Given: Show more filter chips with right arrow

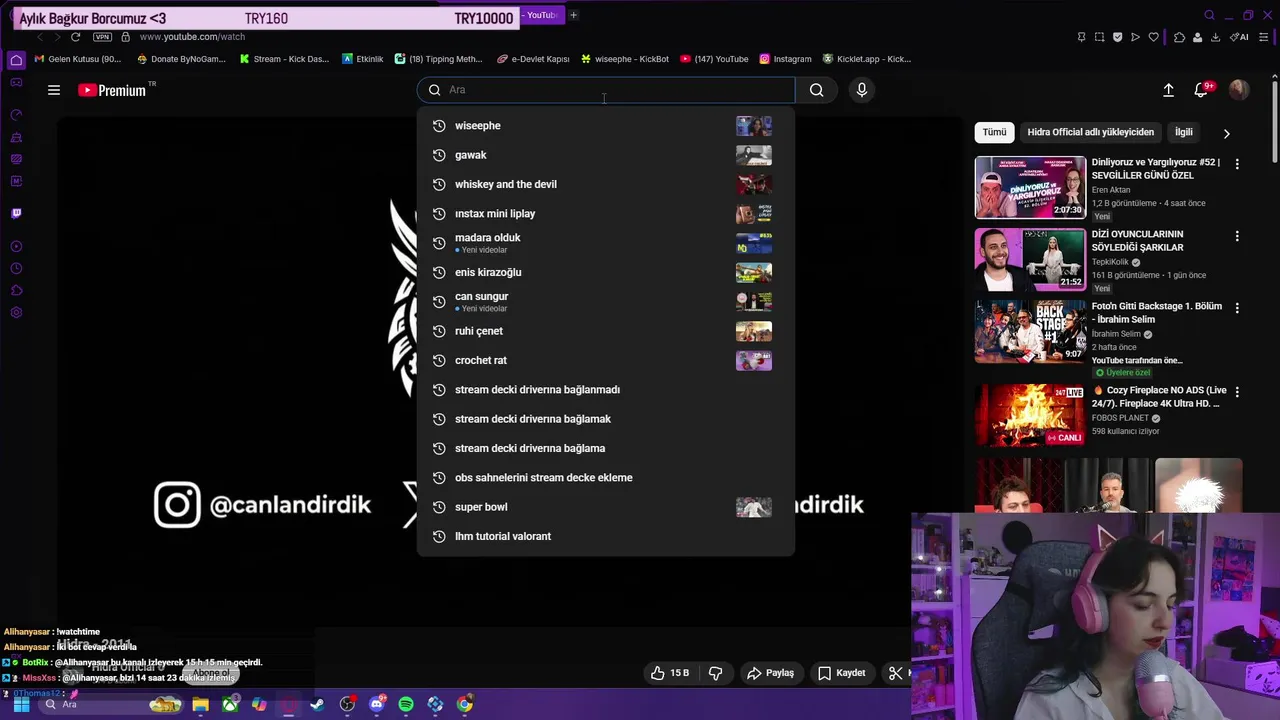Looking at the screenshot, I should 1227,133.
